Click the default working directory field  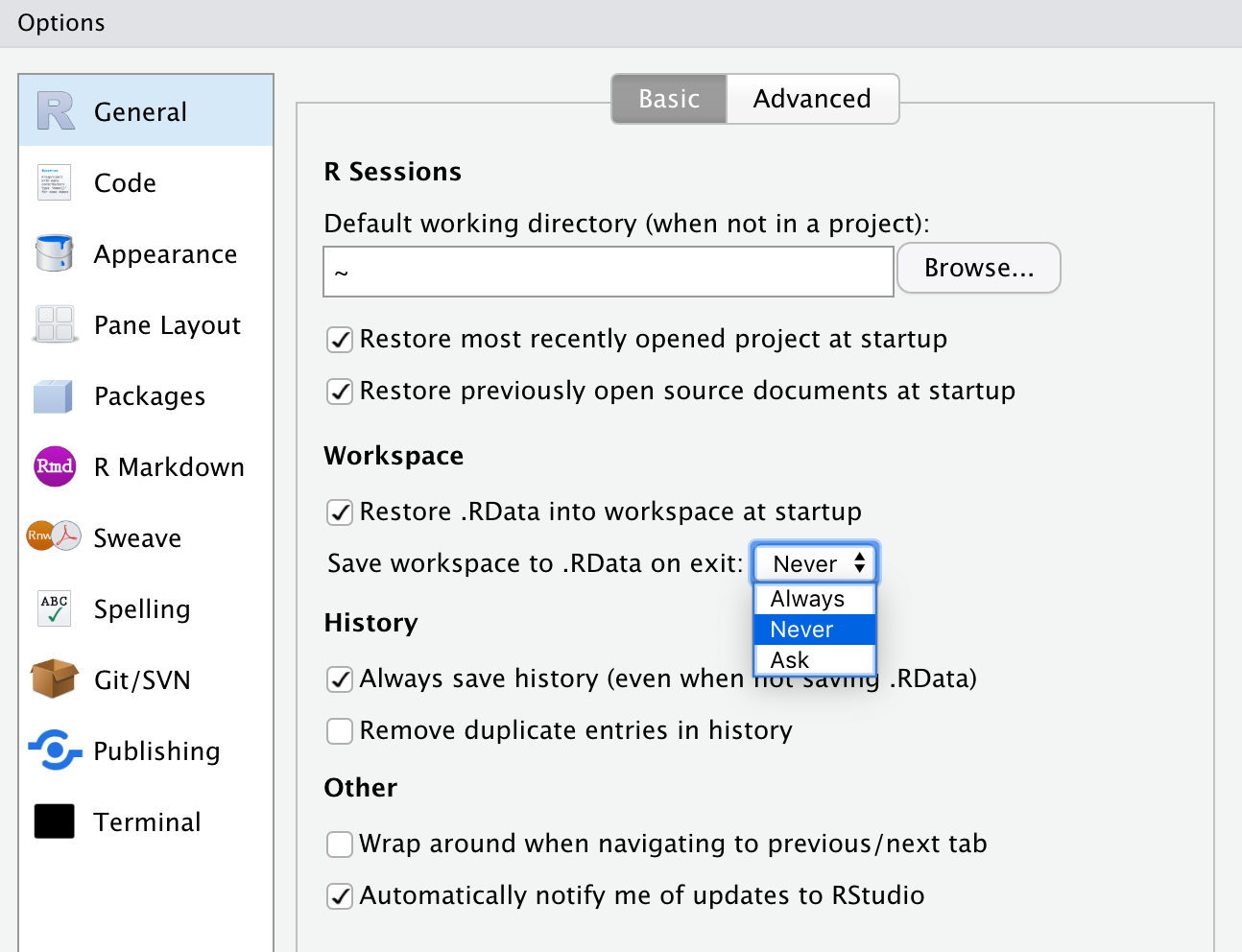click(609, 272)
